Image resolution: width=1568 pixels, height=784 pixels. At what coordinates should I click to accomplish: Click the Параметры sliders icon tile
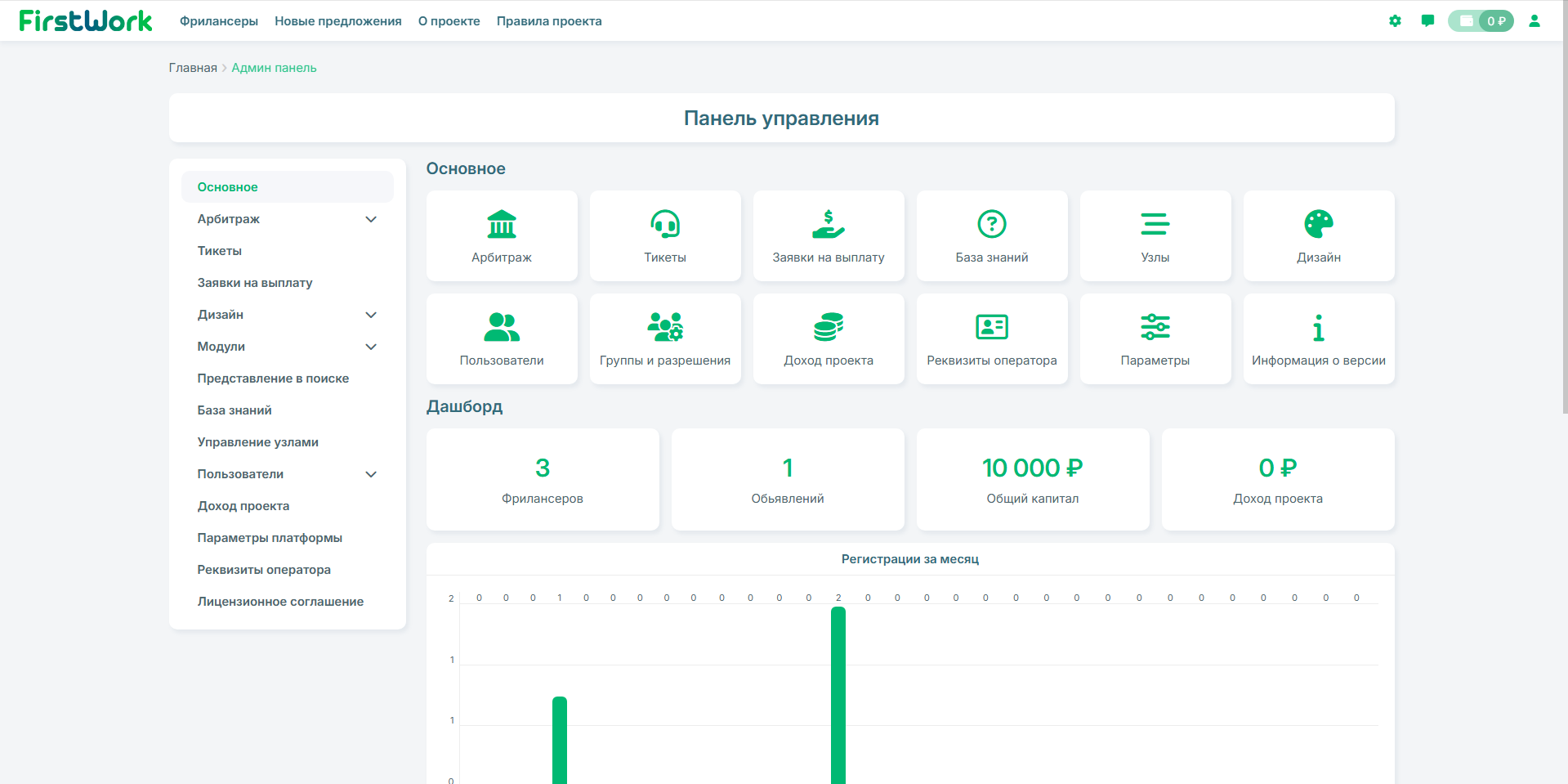pos(1155,338)
